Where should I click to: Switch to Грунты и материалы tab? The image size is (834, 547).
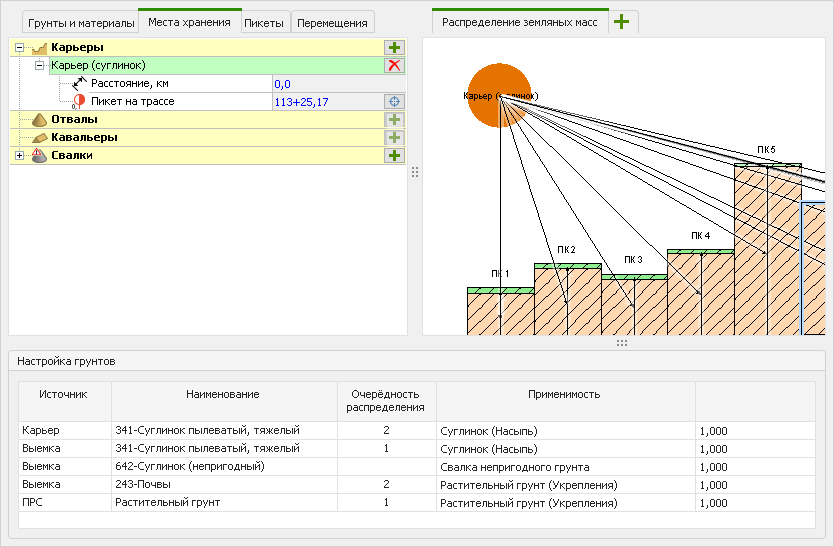point(80,23)
